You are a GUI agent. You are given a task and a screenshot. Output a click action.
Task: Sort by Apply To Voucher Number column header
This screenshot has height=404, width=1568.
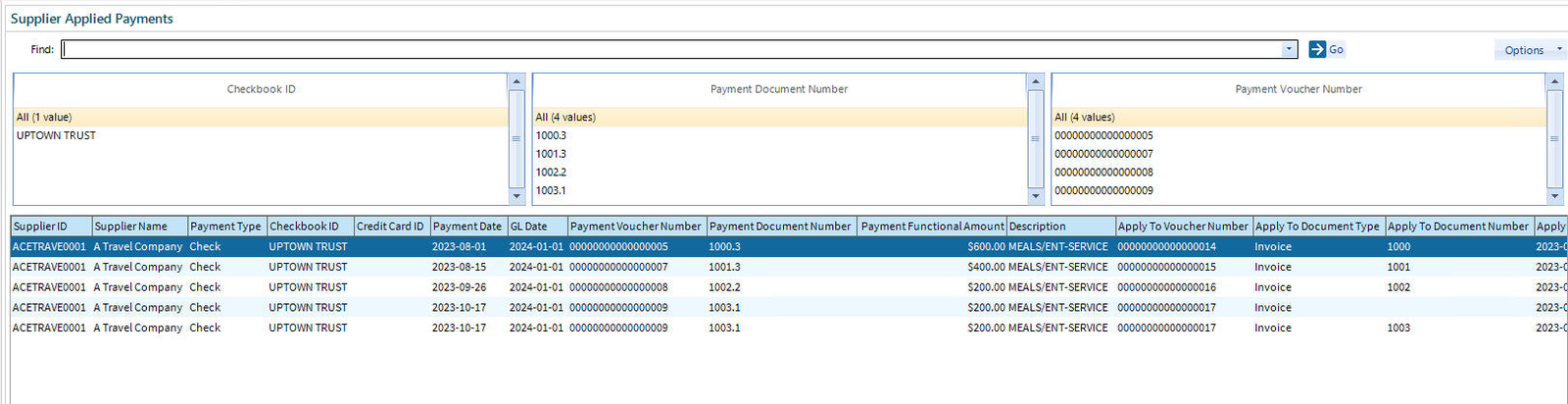(x=1184, y=227)
